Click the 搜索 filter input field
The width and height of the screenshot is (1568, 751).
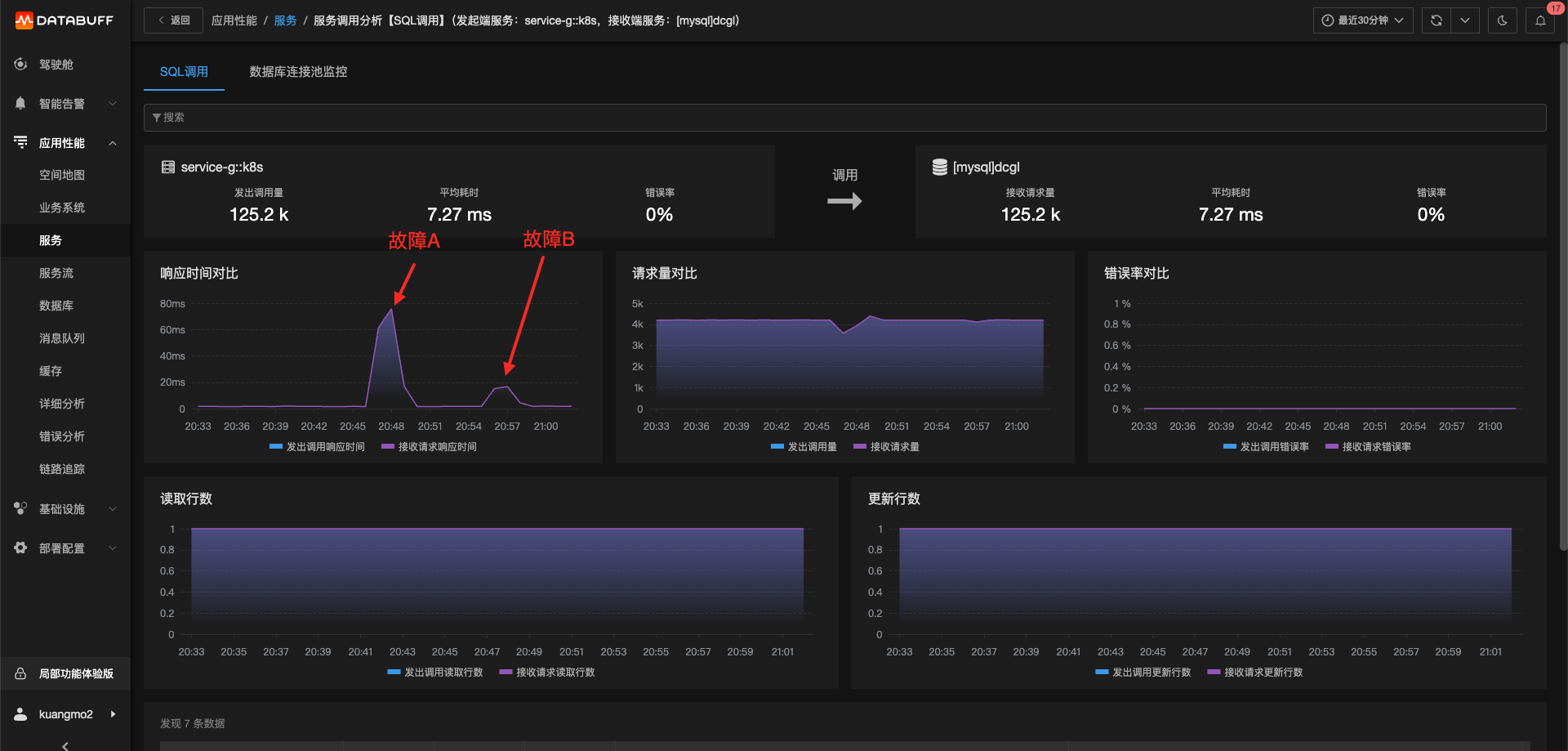tap(844, 118)
